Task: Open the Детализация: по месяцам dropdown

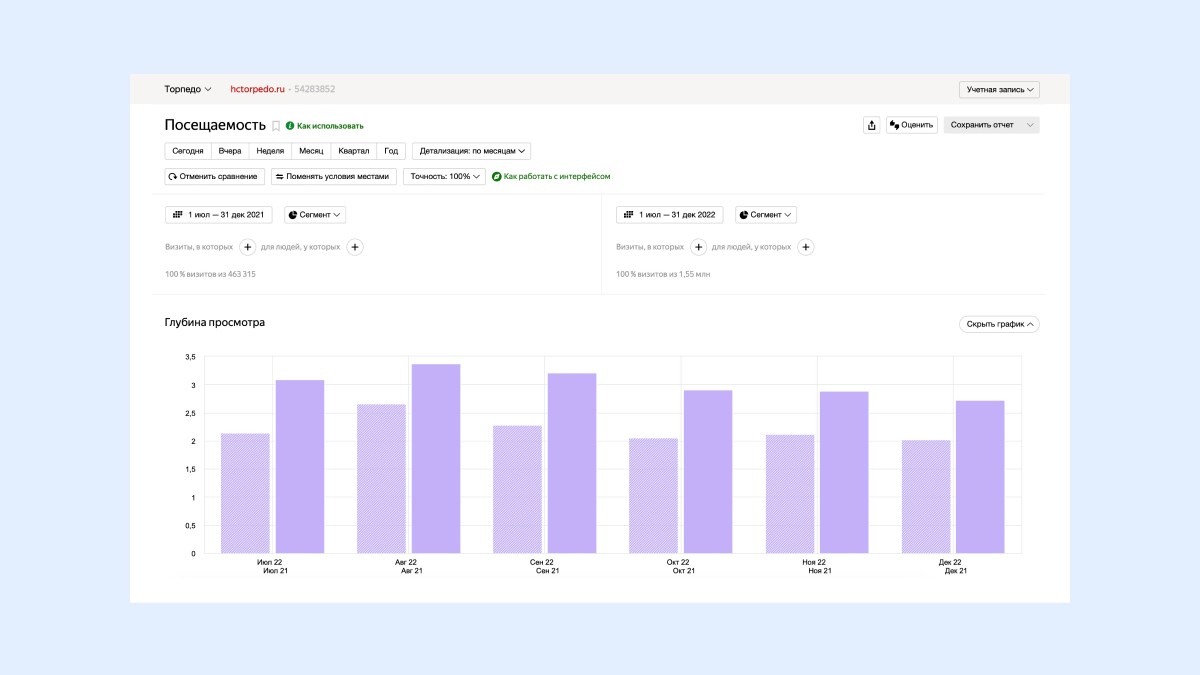Action: coord(471,151)
